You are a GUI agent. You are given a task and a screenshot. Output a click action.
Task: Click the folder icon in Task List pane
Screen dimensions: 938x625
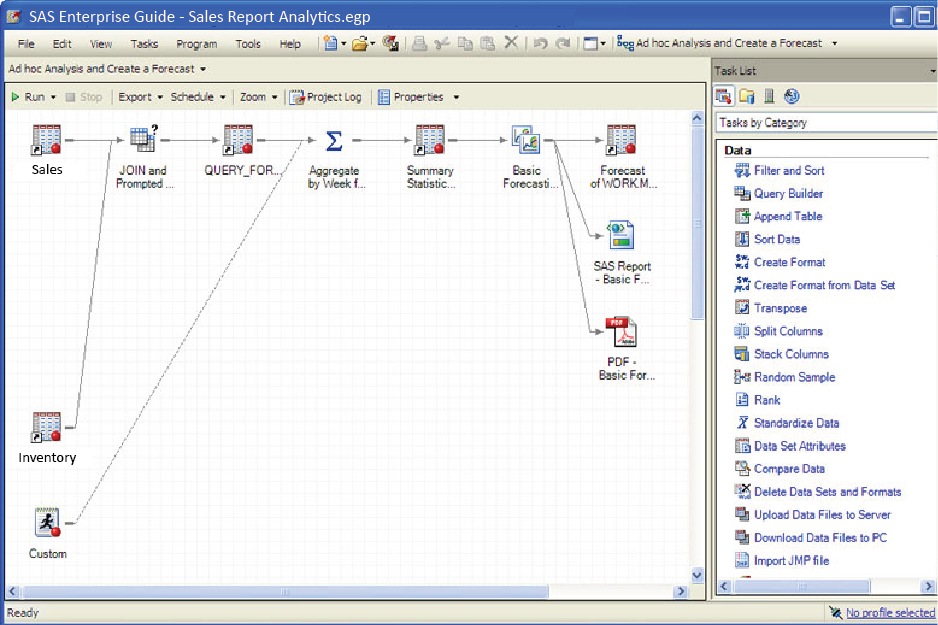[747, 96]
